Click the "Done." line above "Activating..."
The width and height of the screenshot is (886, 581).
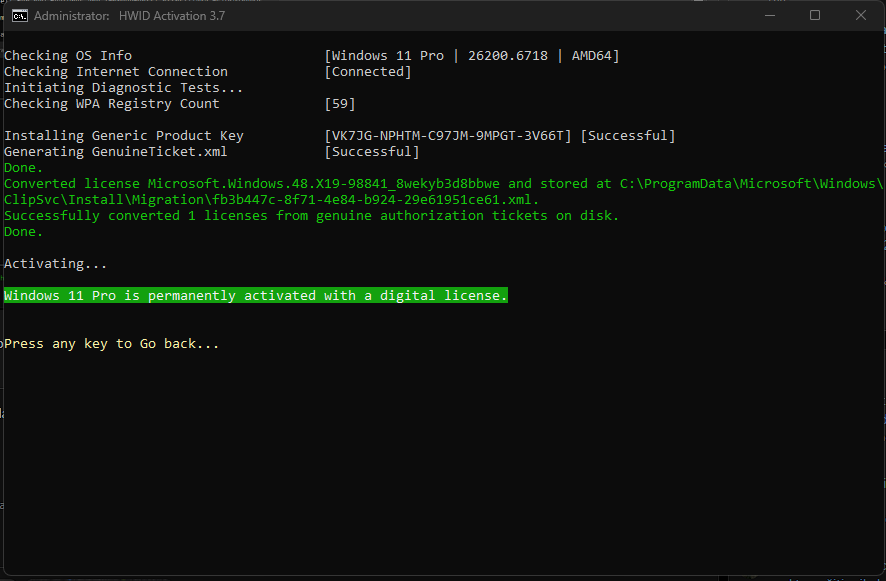click(23, 232)
